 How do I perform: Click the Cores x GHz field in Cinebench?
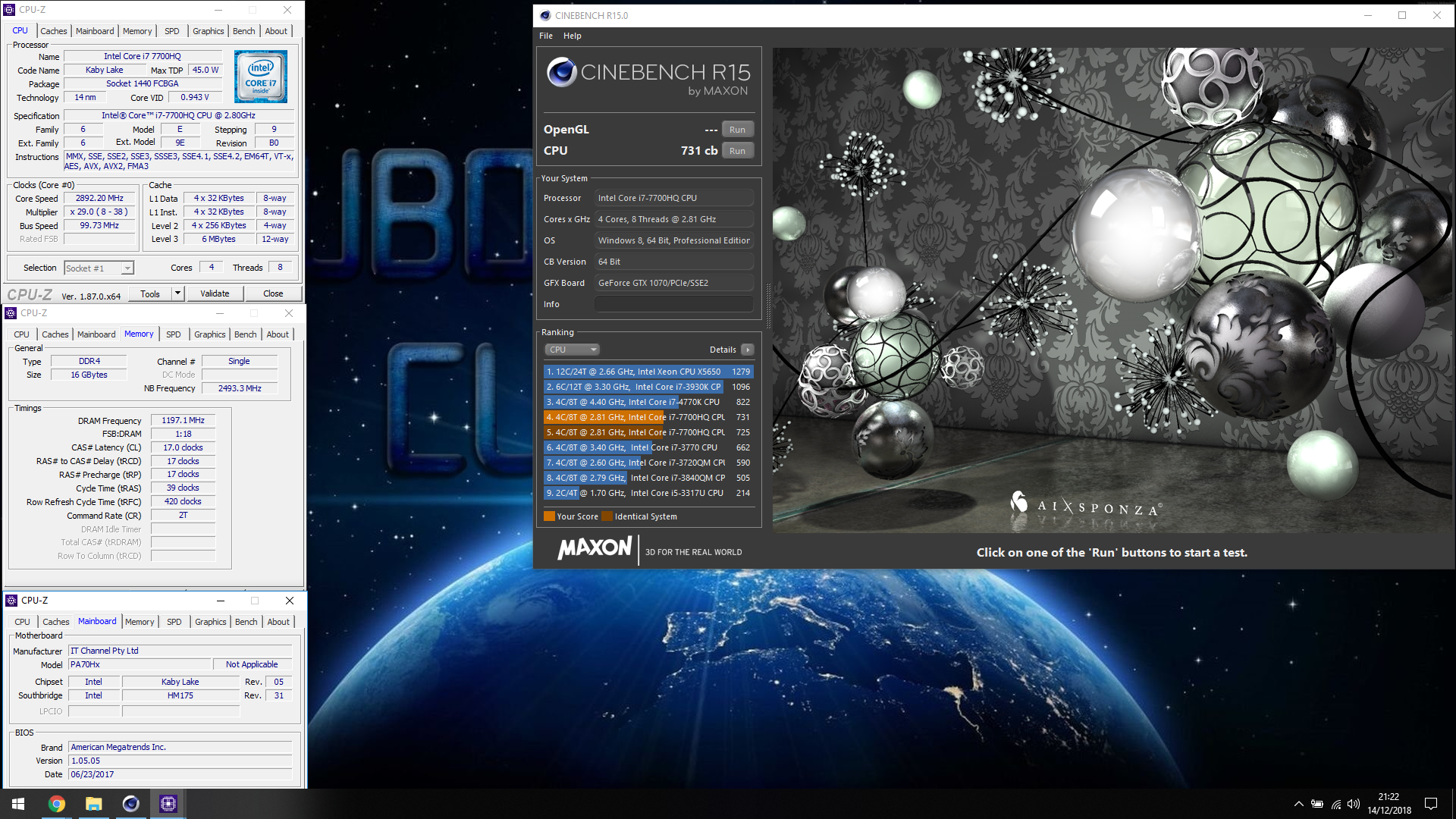coord(674,219)
